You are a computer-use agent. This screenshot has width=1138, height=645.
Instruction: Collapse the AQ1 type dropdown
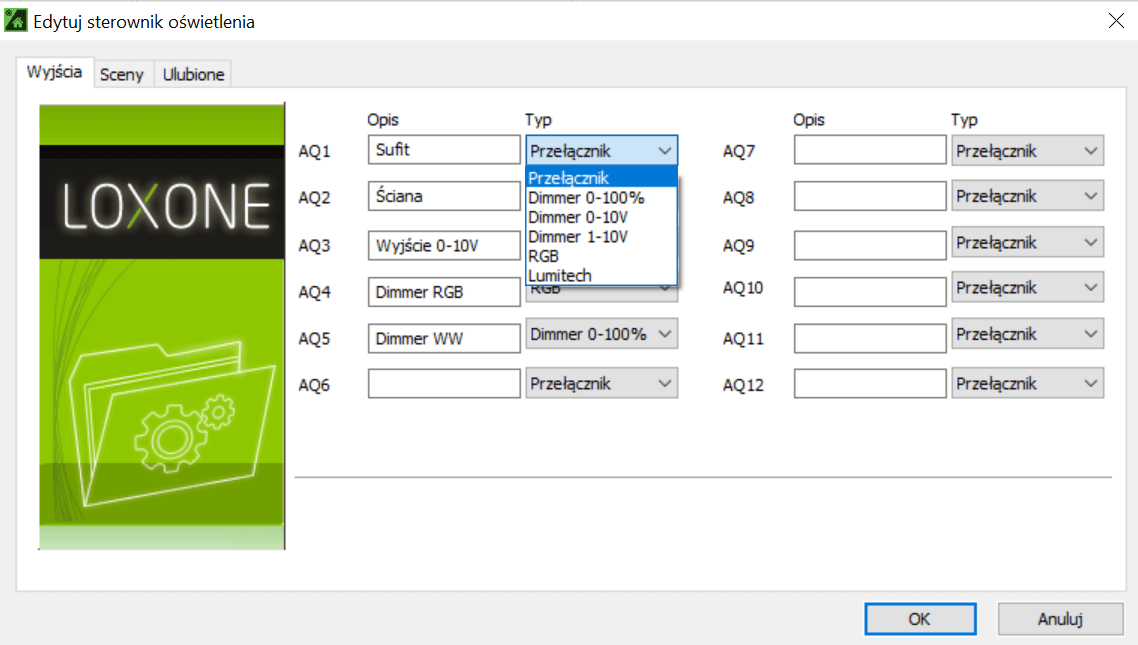click(665, 151)
